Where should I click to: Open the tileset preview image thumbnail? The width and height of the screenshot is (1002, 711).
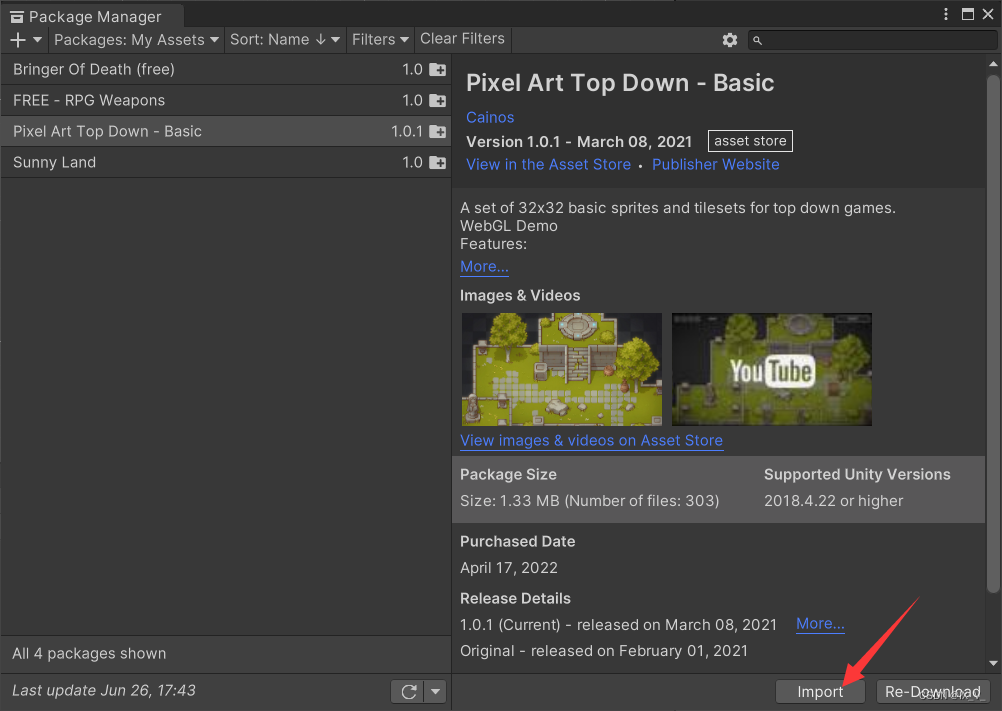click(562, 369)
